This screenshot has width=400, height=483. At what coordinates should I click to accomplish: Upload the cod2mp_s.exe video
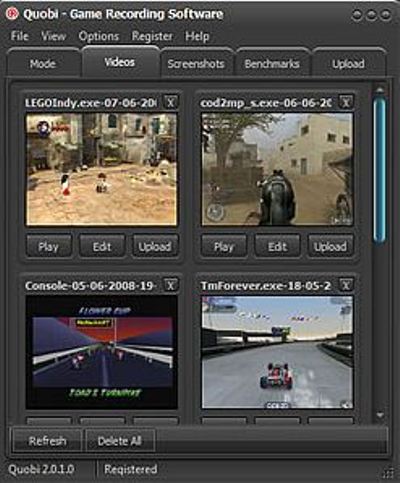pyautogui.click(x=330, y=247)
